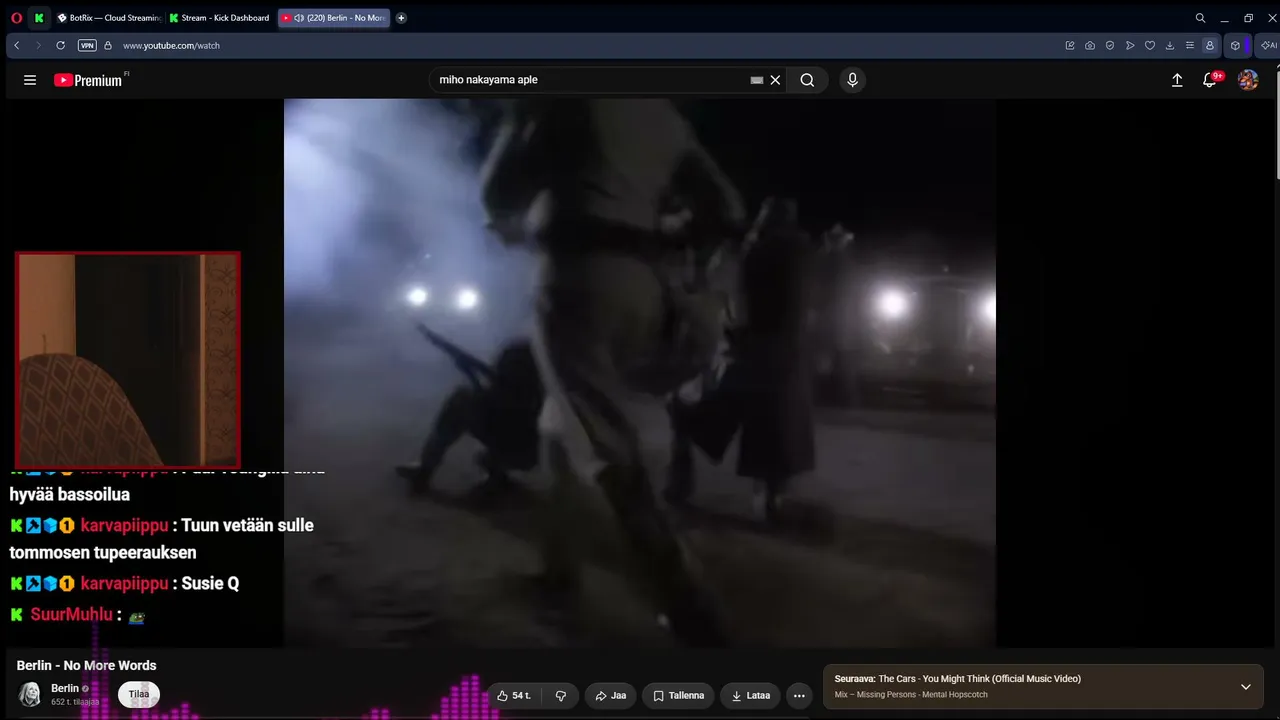Start voice search with microphone

852,80
